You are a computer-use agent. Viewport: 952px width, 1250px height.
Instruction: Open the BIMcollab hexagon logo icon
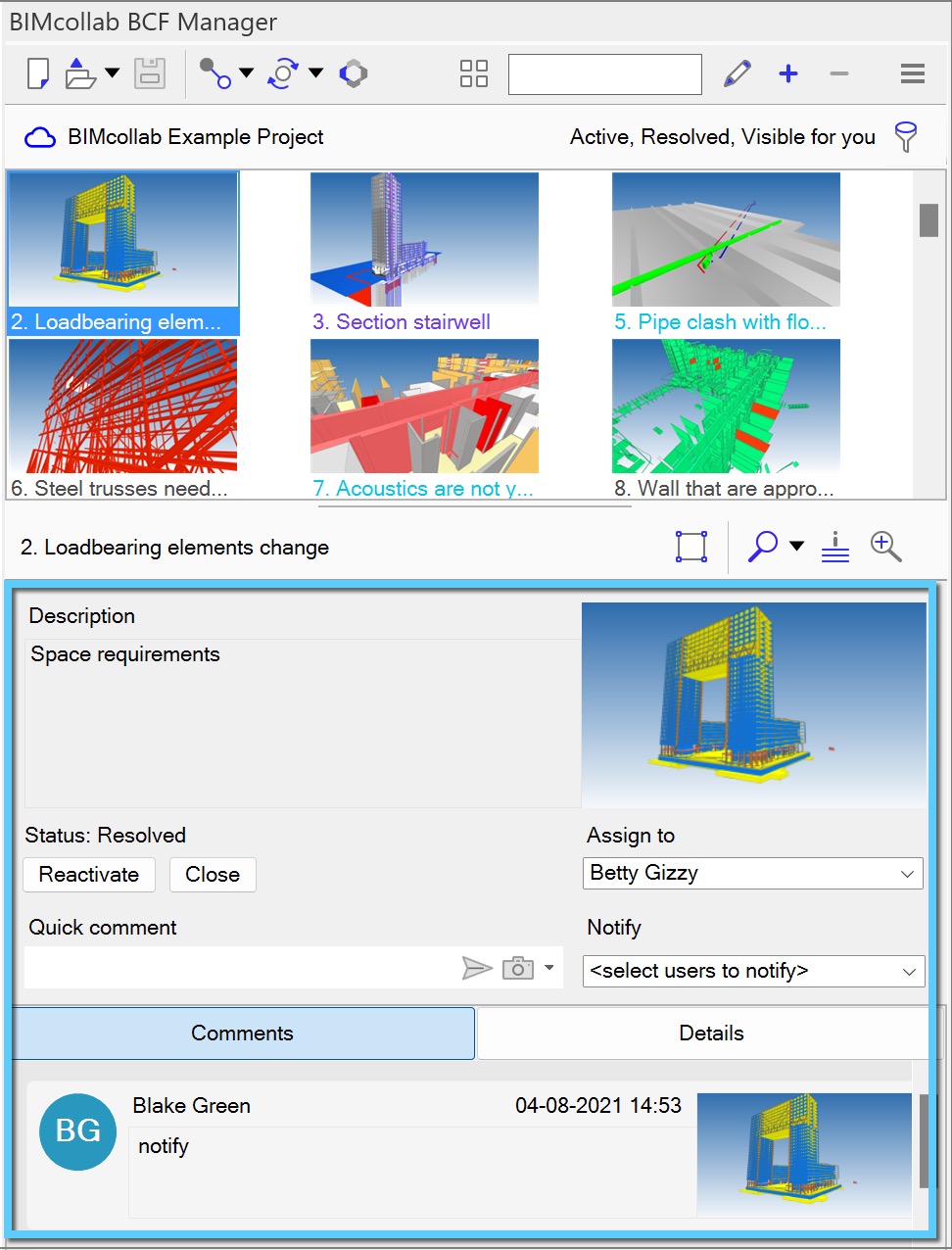tap(354, 73)
